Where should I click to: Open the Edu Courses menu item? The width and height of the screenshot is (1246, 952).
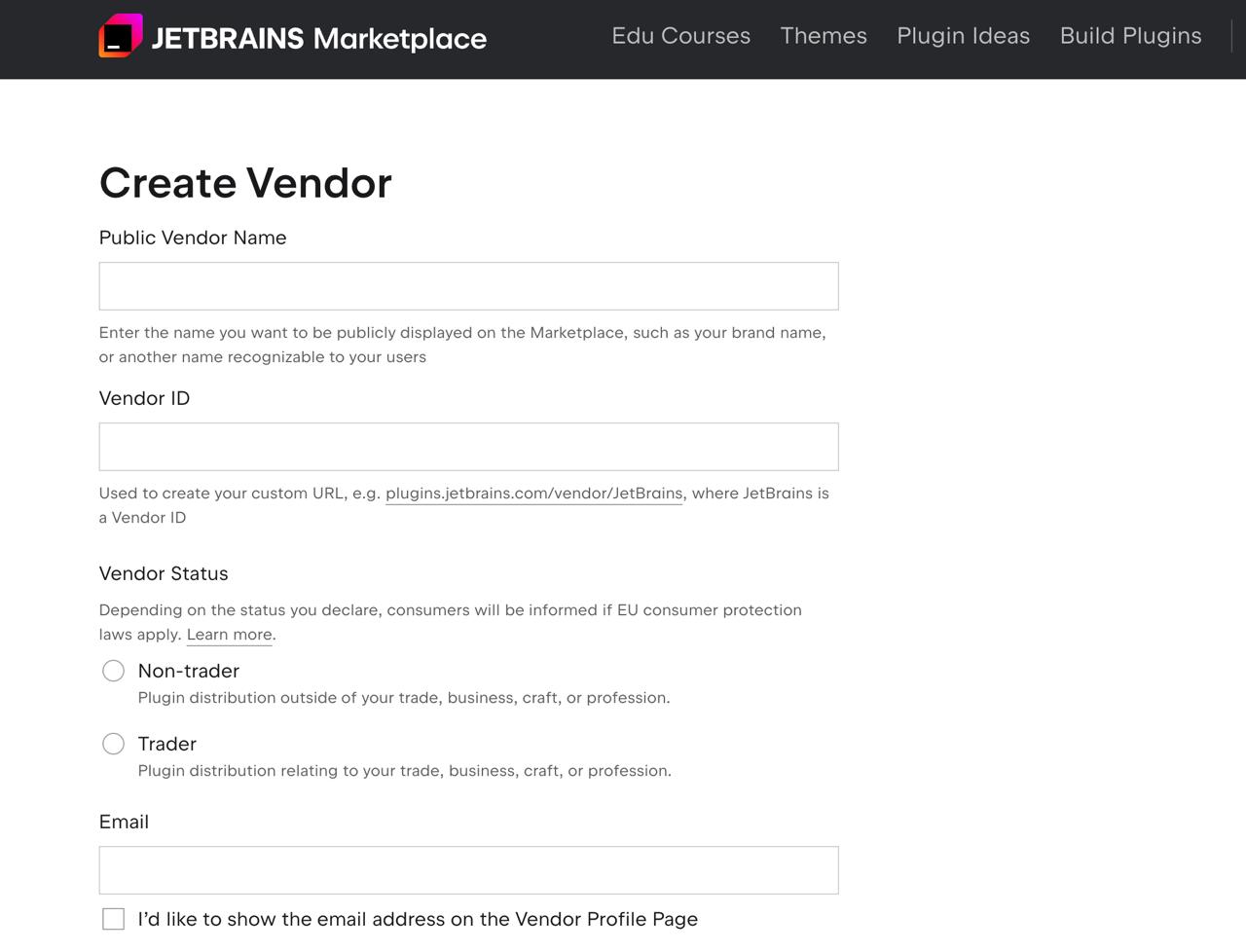[680, 36]
